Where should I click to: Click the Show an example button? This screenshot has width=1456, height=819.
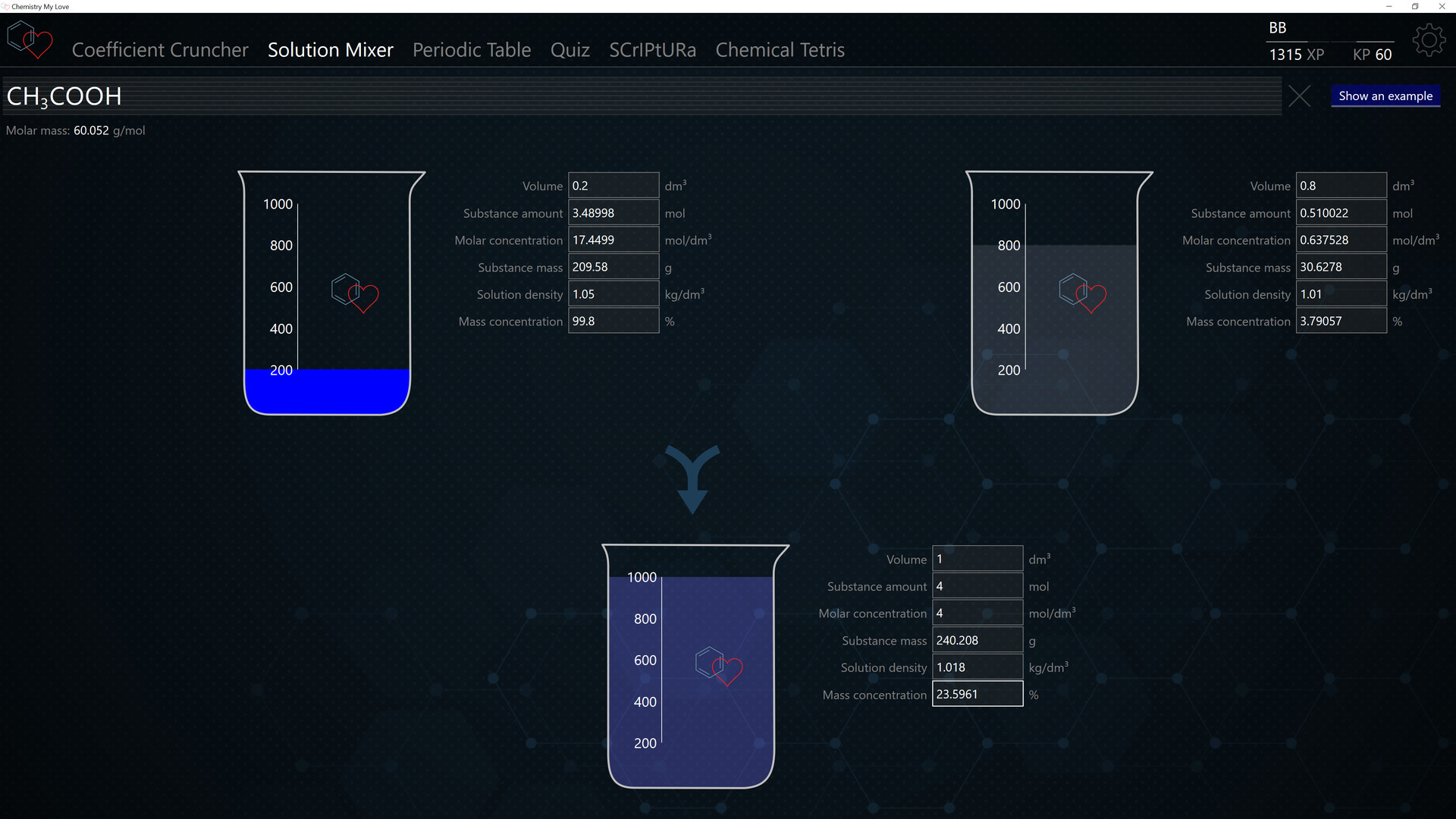(1385, 96)
